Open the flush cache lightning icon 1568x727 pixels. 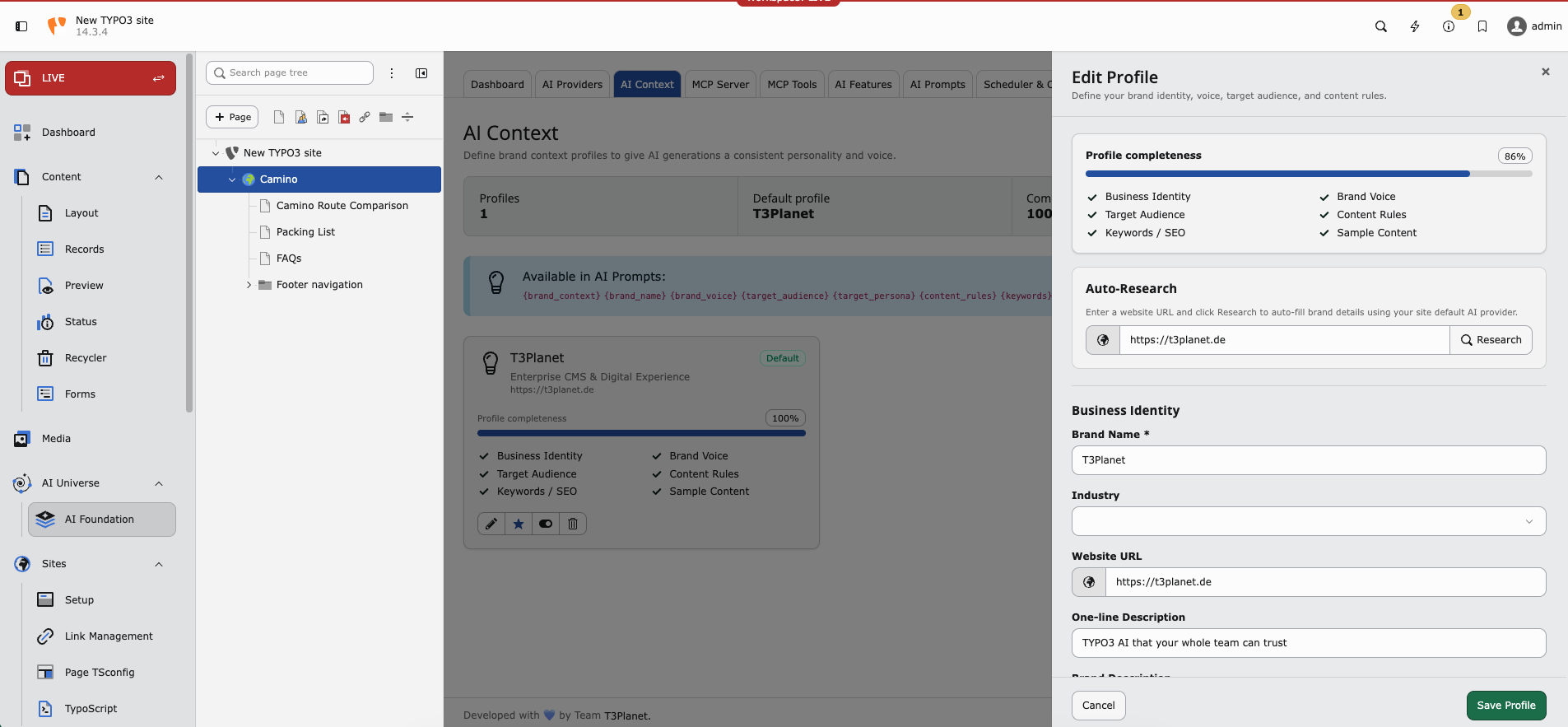point(1415,26)
